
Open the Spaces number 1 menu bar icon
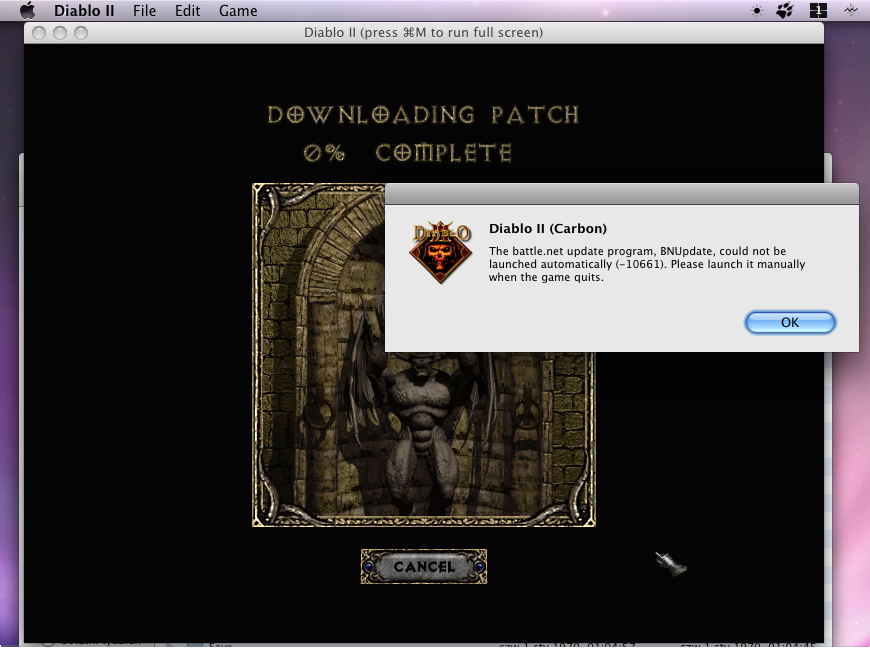click(818, 11)
